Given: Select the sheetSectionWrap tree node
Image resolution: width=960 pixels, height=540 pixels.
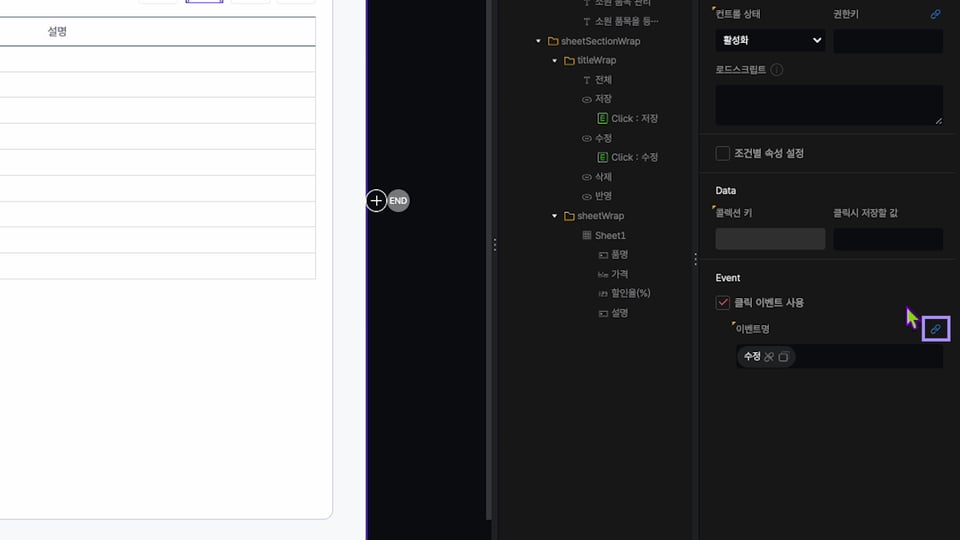Looking at the screenshot, I should coord(600,41).
